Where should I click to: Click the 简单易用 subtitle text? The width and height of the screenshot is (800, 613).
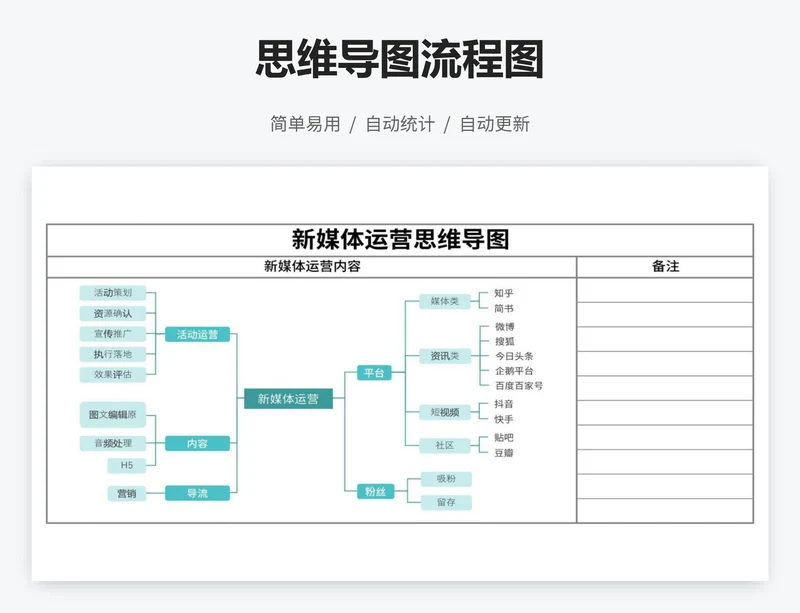(305, 124)
